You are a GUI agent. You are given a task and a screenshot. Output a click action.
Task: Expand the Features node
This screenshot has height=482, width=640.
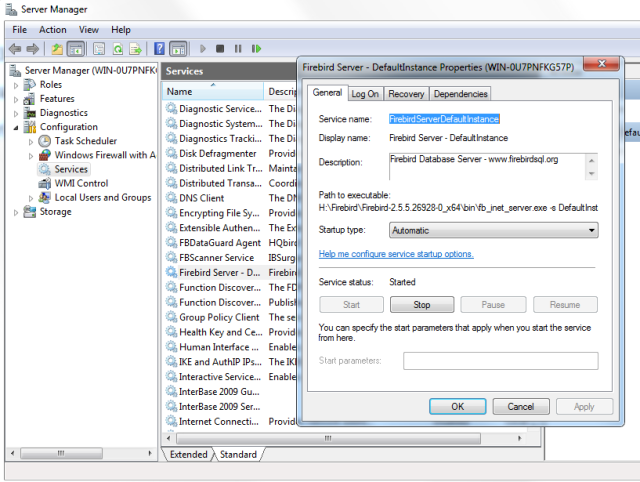(16, 100)
